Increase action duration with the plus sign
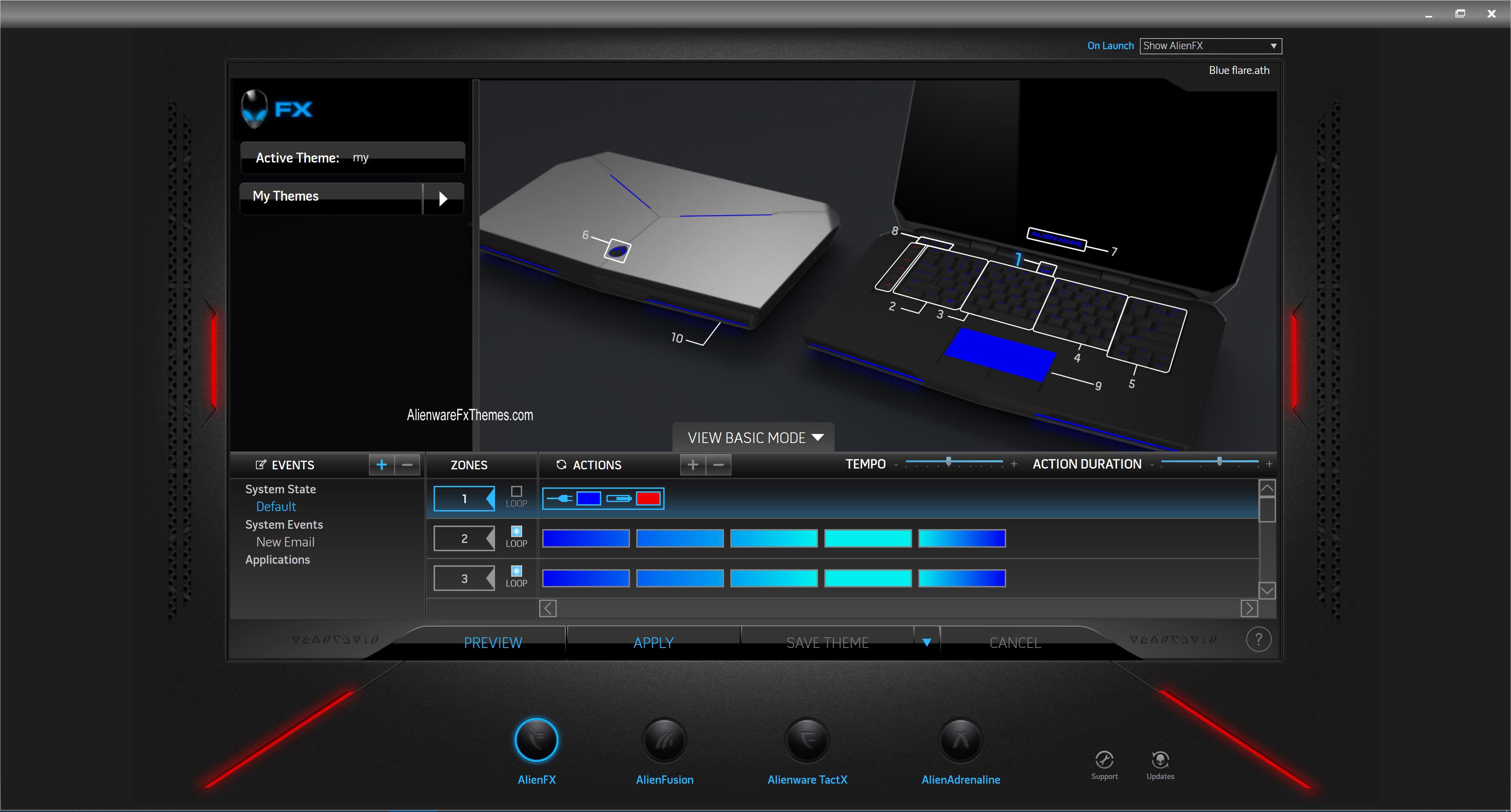This screenshot has width=1511, height=812. pos(1269,464)
